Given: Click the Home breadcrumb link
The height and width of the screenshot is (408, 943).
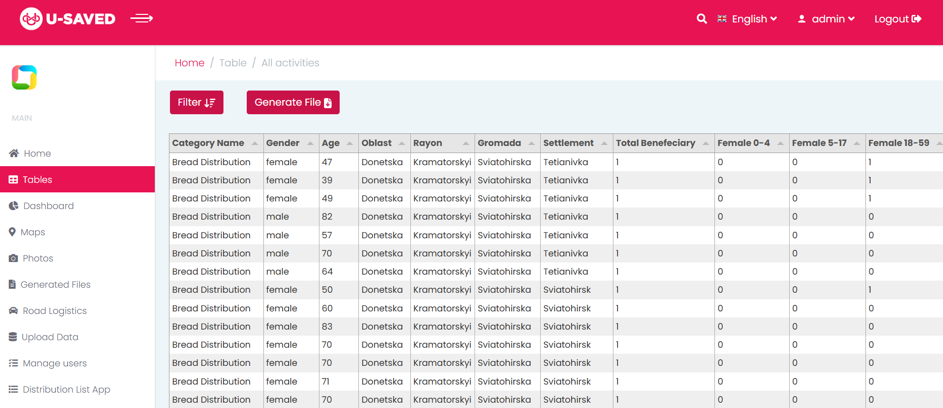Looking at the screenshot, I should [189, 63].
